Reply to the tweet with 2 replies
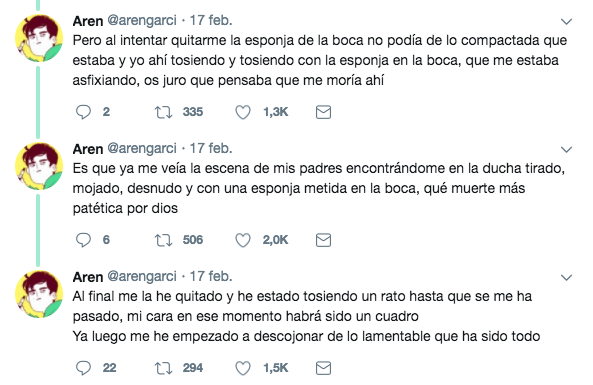 83,112
